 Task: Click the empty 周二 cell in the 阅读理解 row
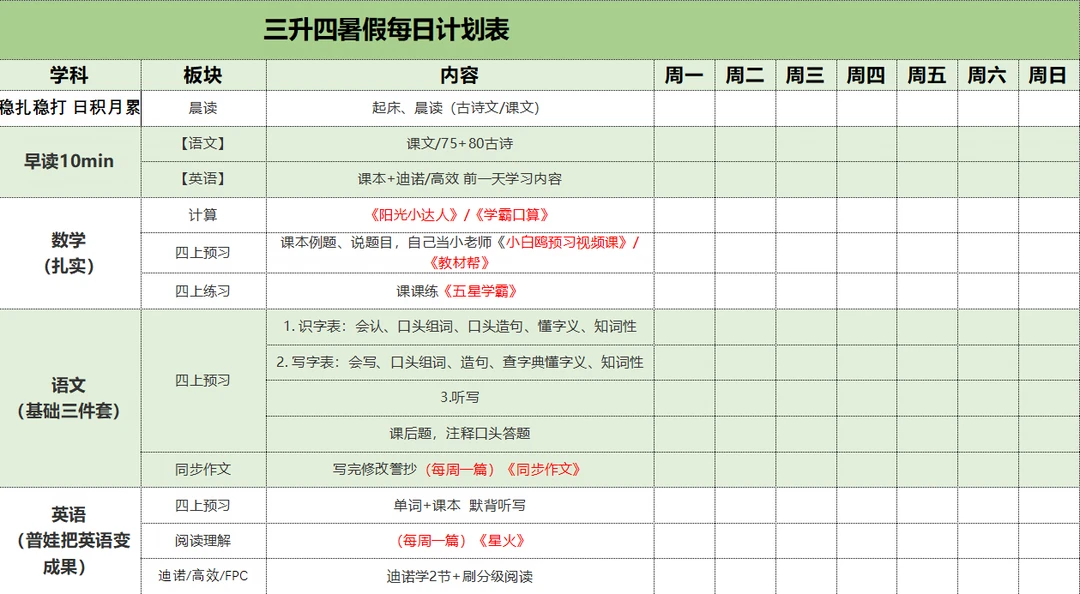[745, 541]
